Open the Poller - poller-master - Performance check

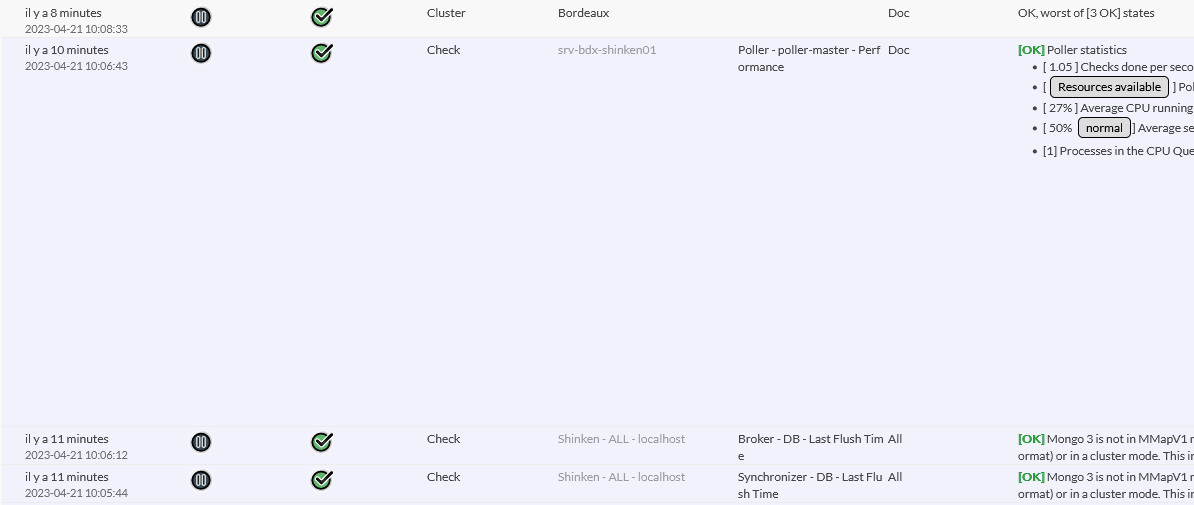point(810,58)
